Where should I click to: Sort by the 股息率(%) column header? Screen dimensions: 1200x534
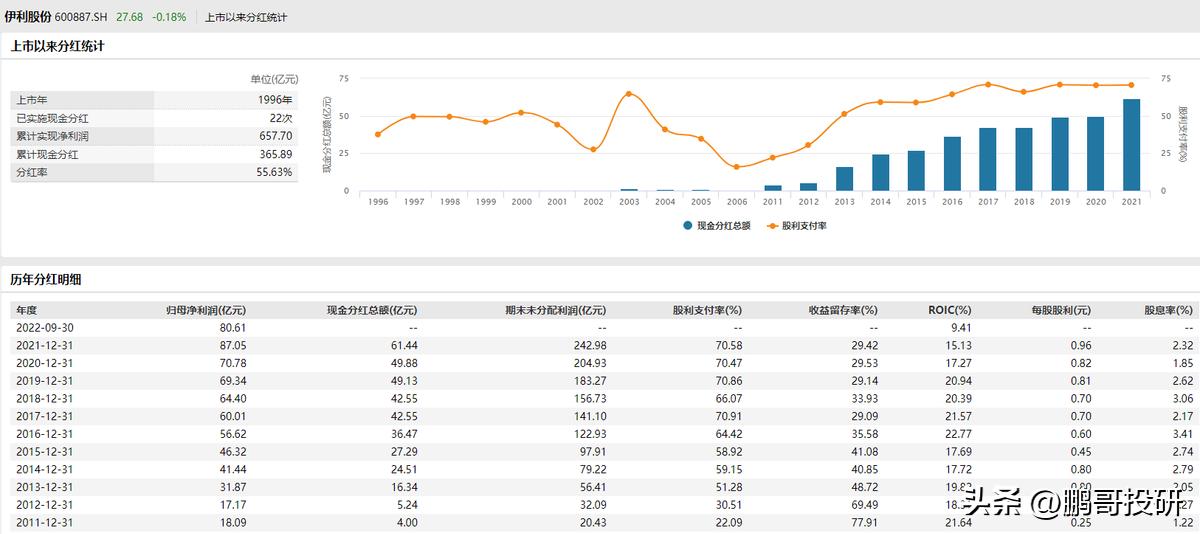(1168, 310)
